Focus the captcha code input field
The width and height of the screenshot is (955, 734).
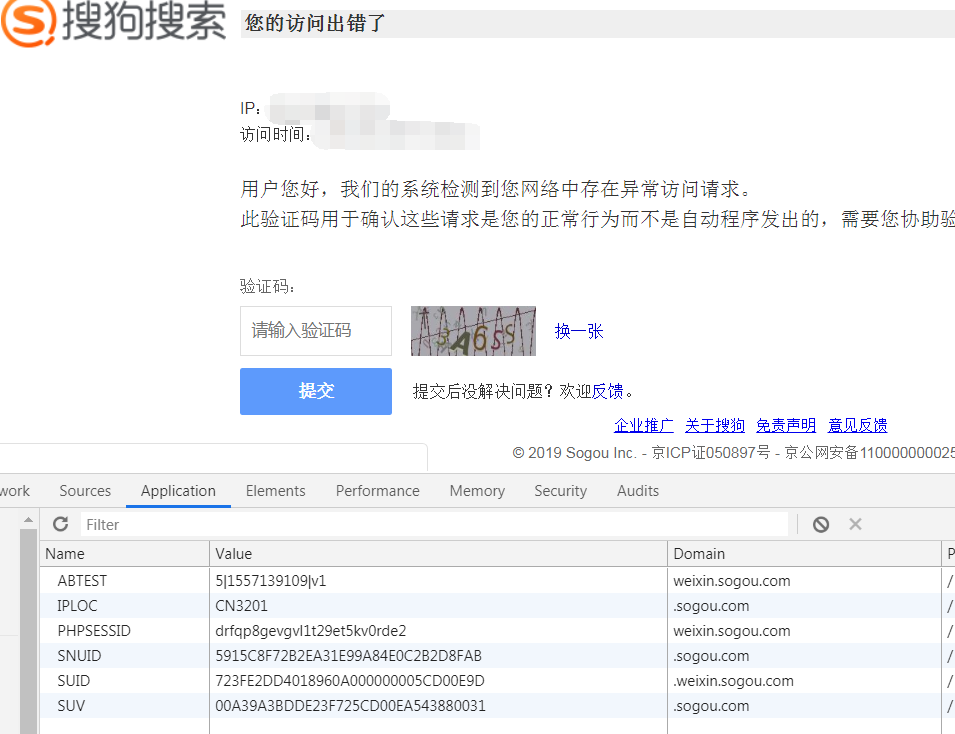click(x=315, y=331)
